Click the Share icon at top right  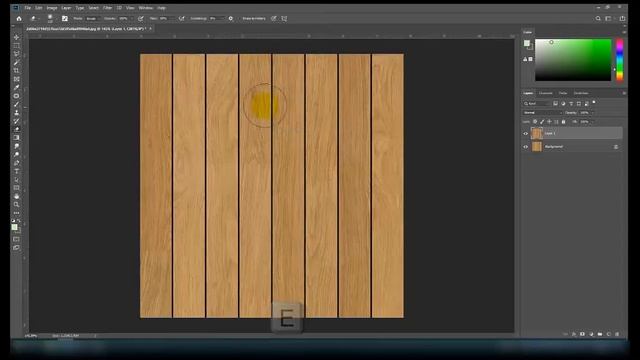(622, 18)
